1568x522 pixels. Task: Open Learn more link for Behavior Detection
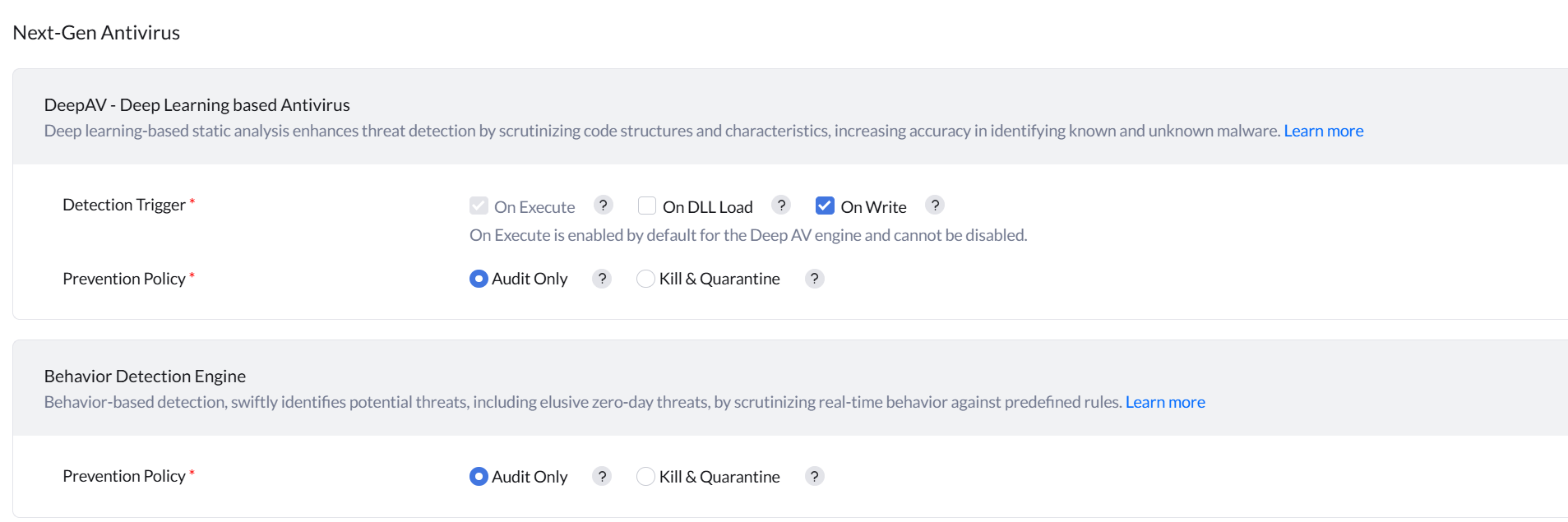pos(1164,403)
